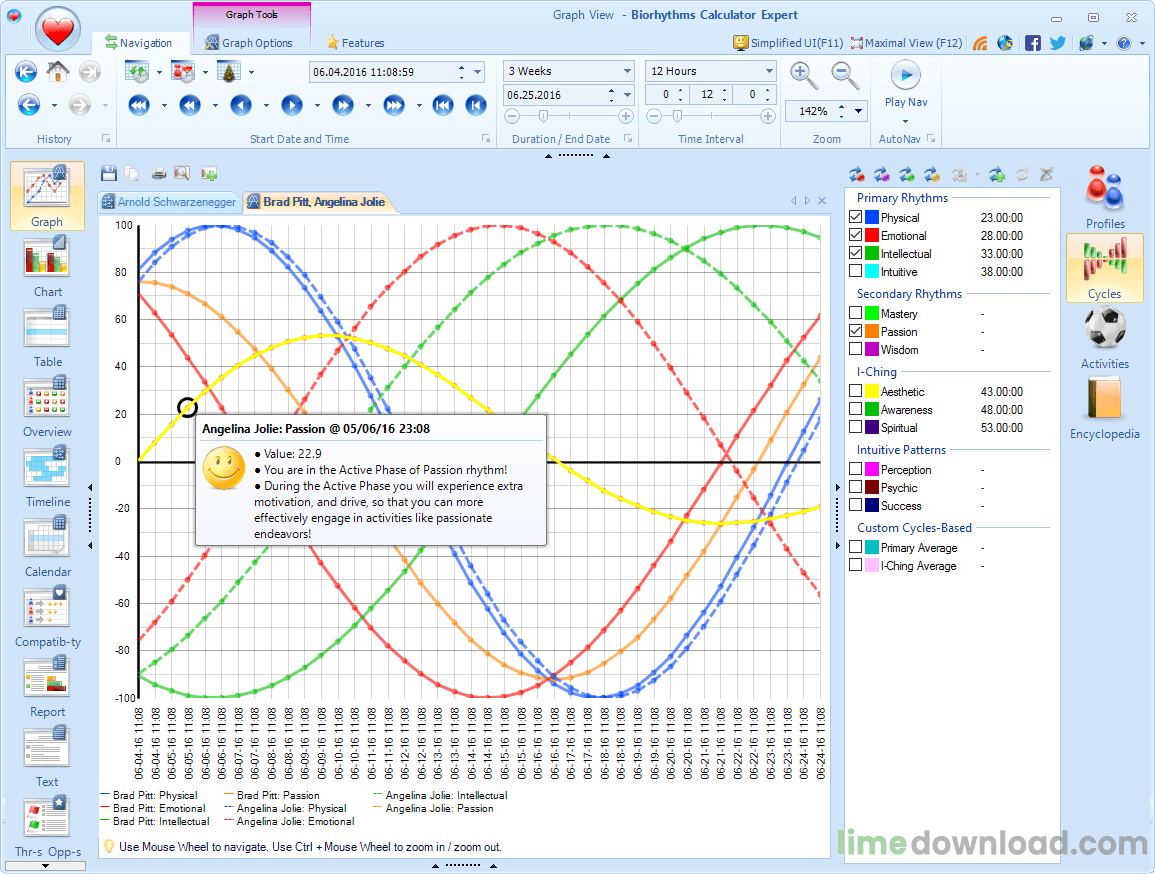The width and height of the screenshot is (1155, 874).
Task: Expand the Start Date and Time group launcher
Action: (x=486, y=138)
